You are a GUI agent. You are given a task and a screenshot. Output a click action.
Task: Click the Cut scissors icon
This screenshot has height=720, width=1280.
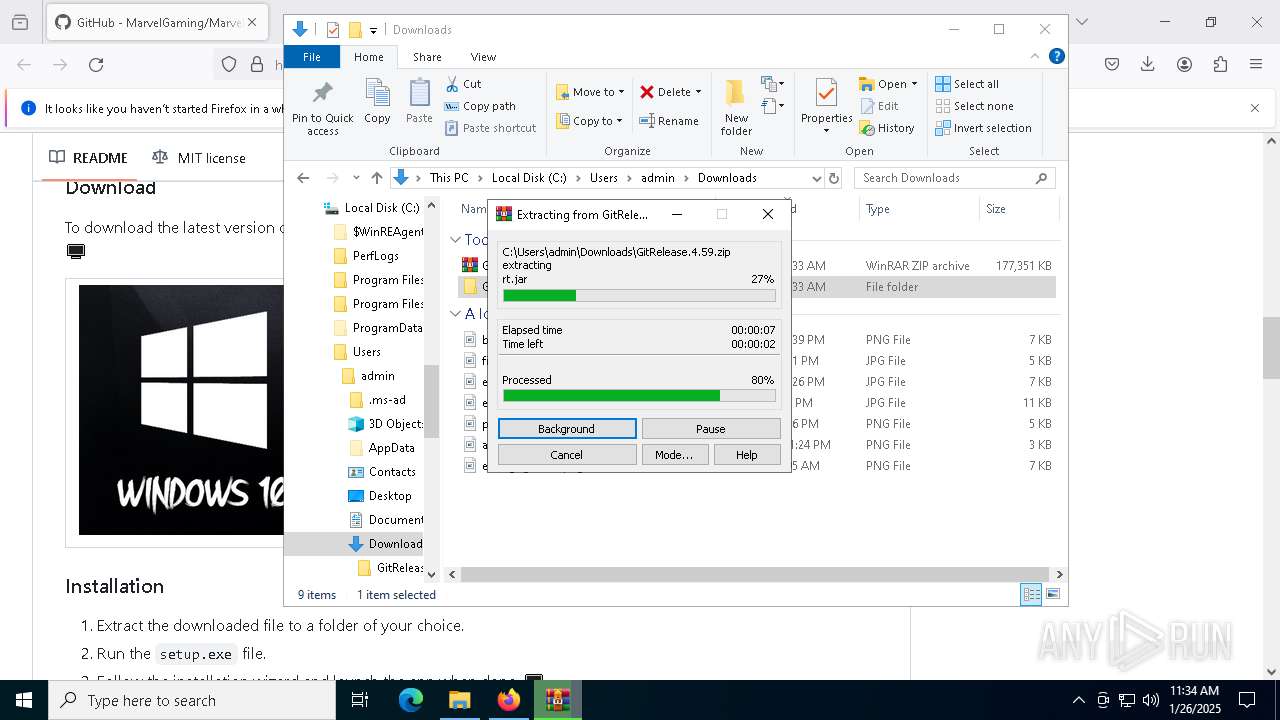[452, 84]
